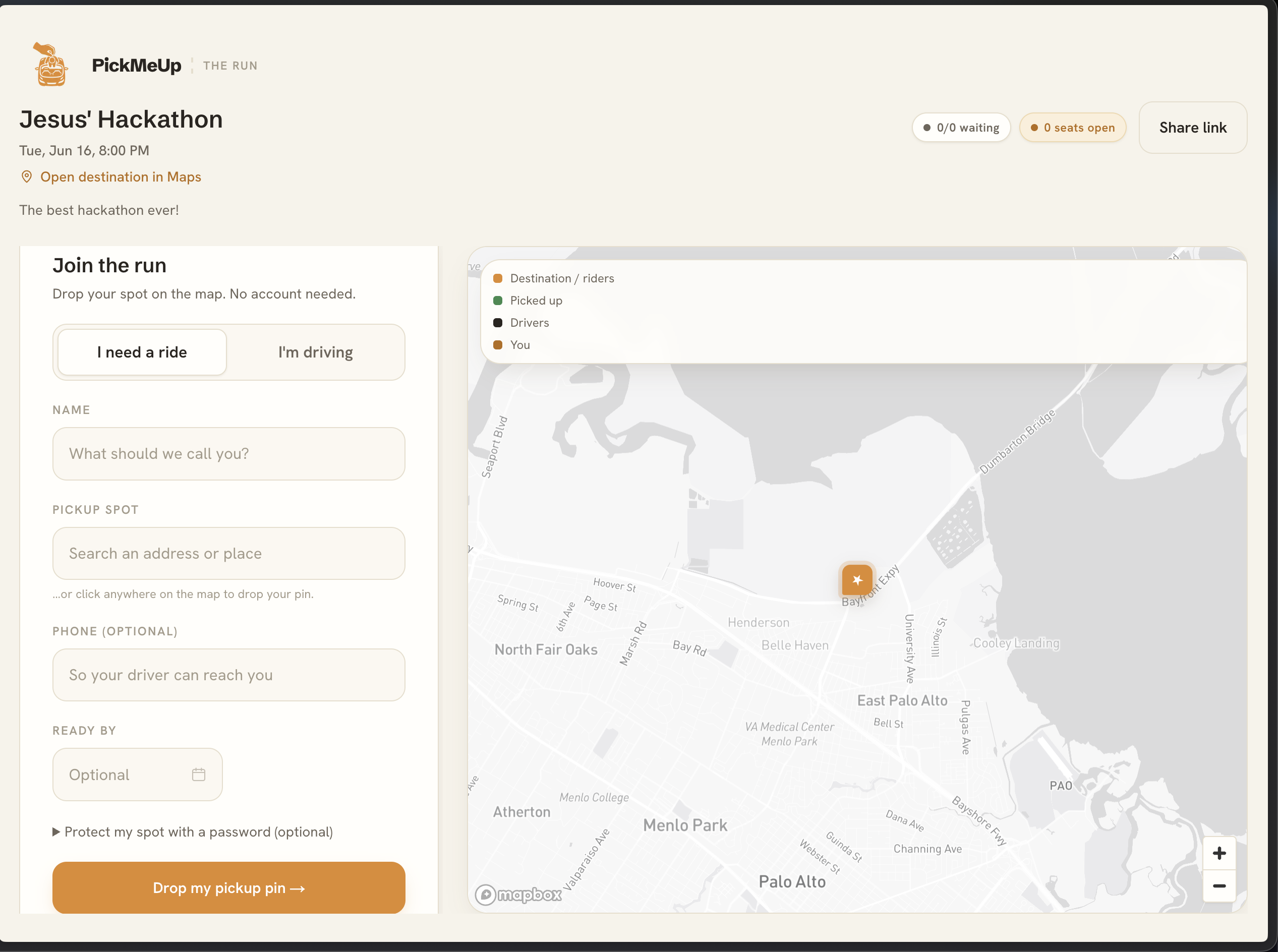The image size is (1278, 952).
Task: Click the Picked up legend text
Action: pos(536,300)
